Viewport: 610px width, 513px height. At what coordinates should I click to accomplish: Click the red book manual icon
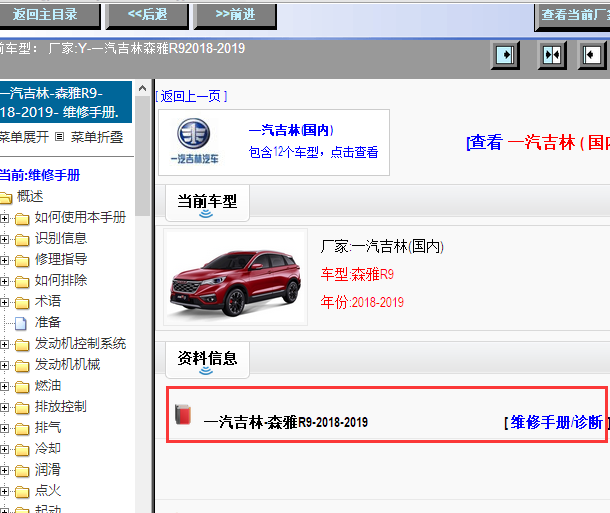[x=183, y=414]
